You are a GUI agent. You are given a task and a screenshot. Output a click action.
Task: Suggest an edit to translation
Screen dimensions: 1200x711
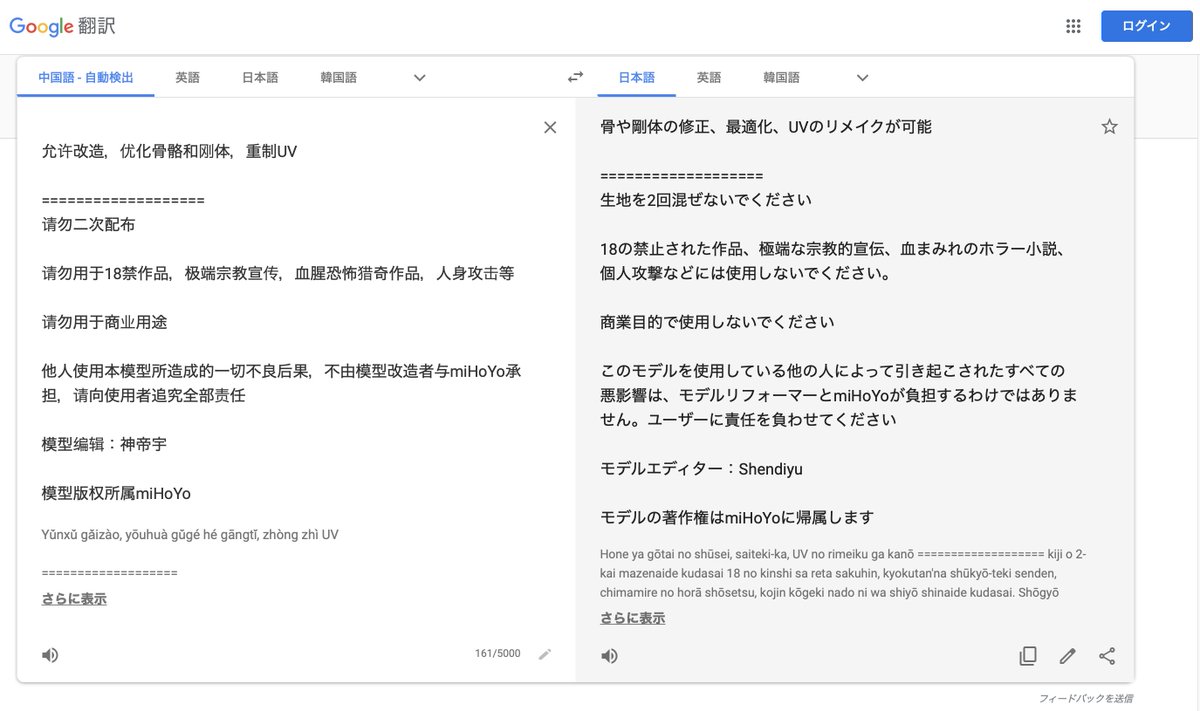(1068, 656)
